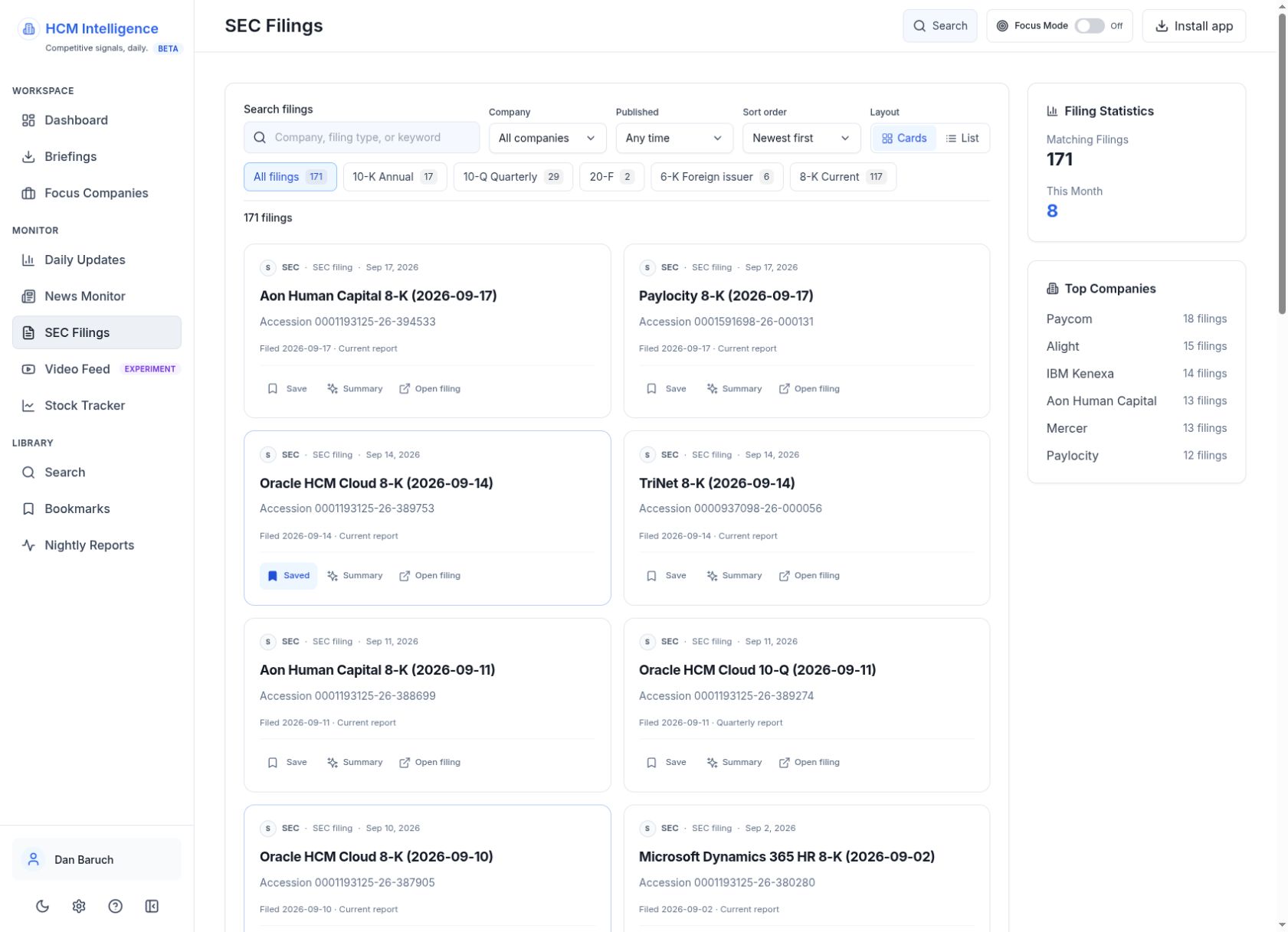1288x932 pixels.
Task: Open Dashboard from the sidebar
Action: pyautogui.click(x=97, y=120)
